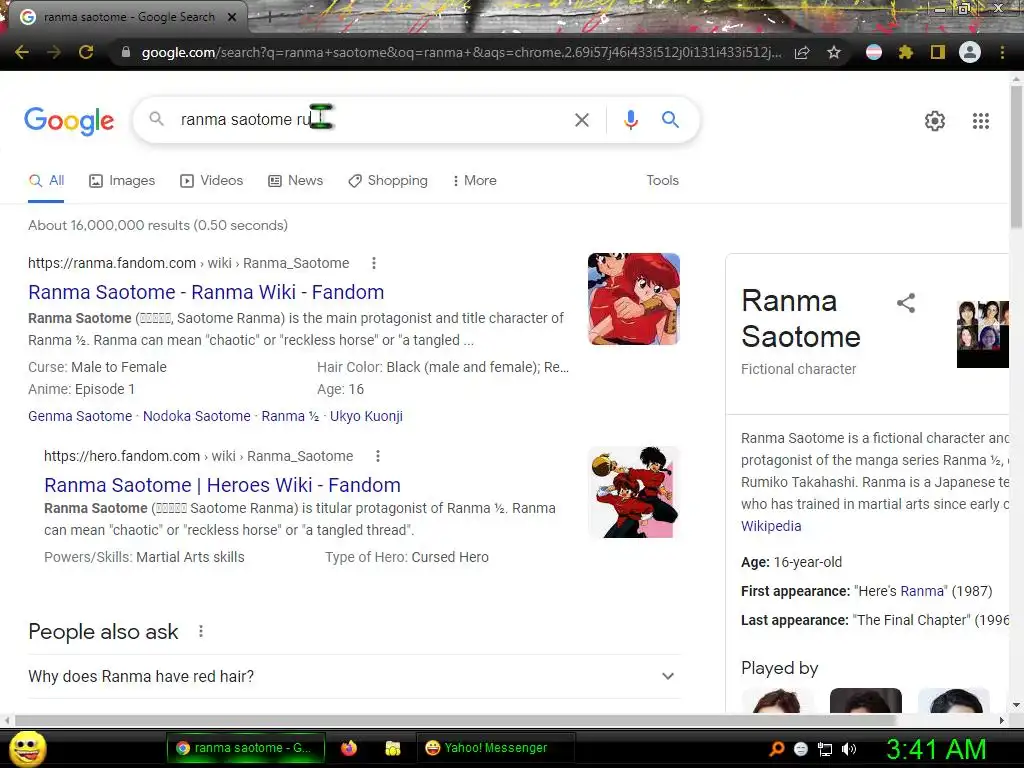
Task: Open the Google apps grid
Action: click(x=981, y=121)
